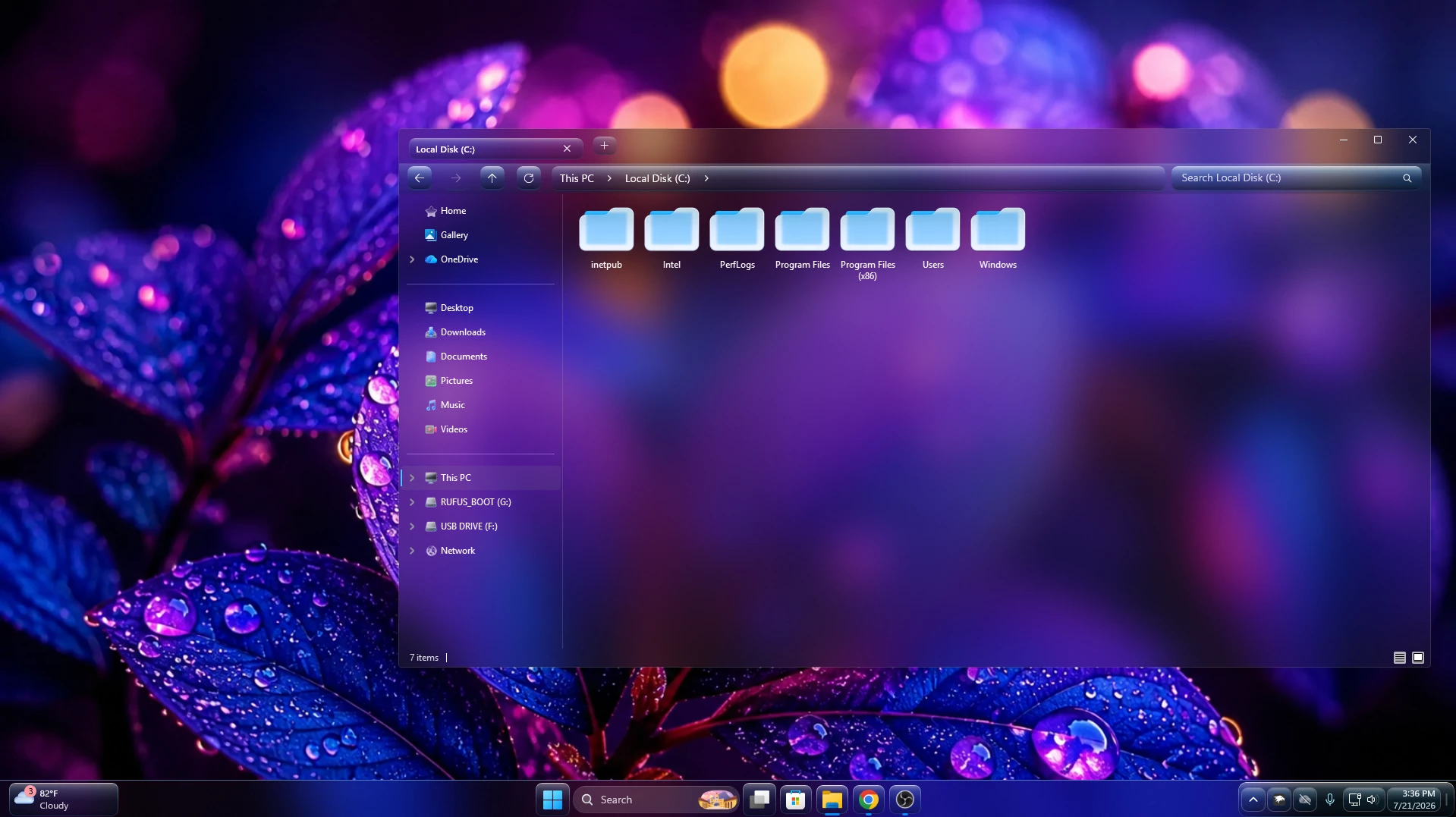Expand the Network tree node
The height and width of the screenshot is (817, 1456).
tap(412, 551)
